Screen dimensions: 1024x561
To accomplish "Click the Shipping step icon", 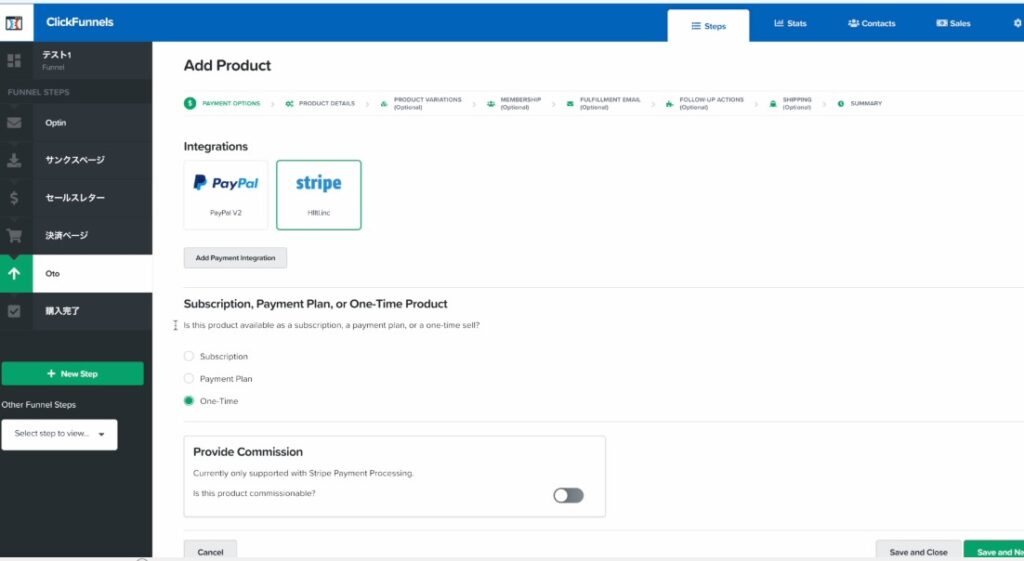I will pyautogui.click(x=773, y=103).
